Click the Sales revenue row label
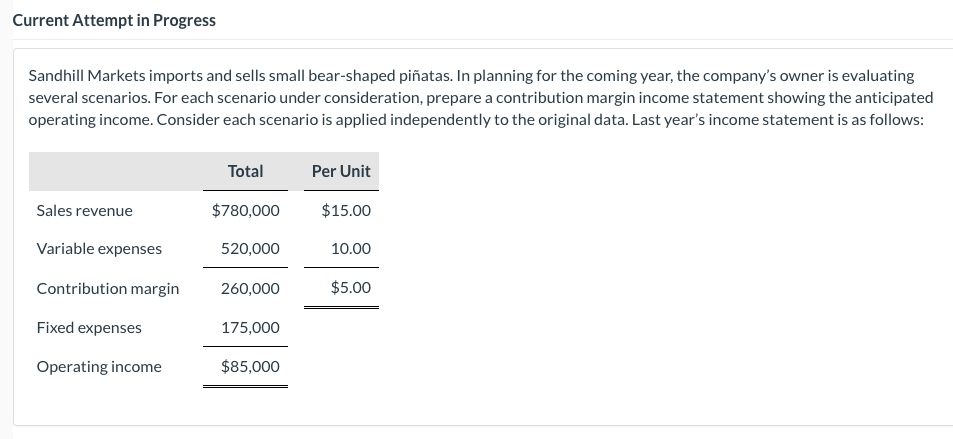 [84, 210]
